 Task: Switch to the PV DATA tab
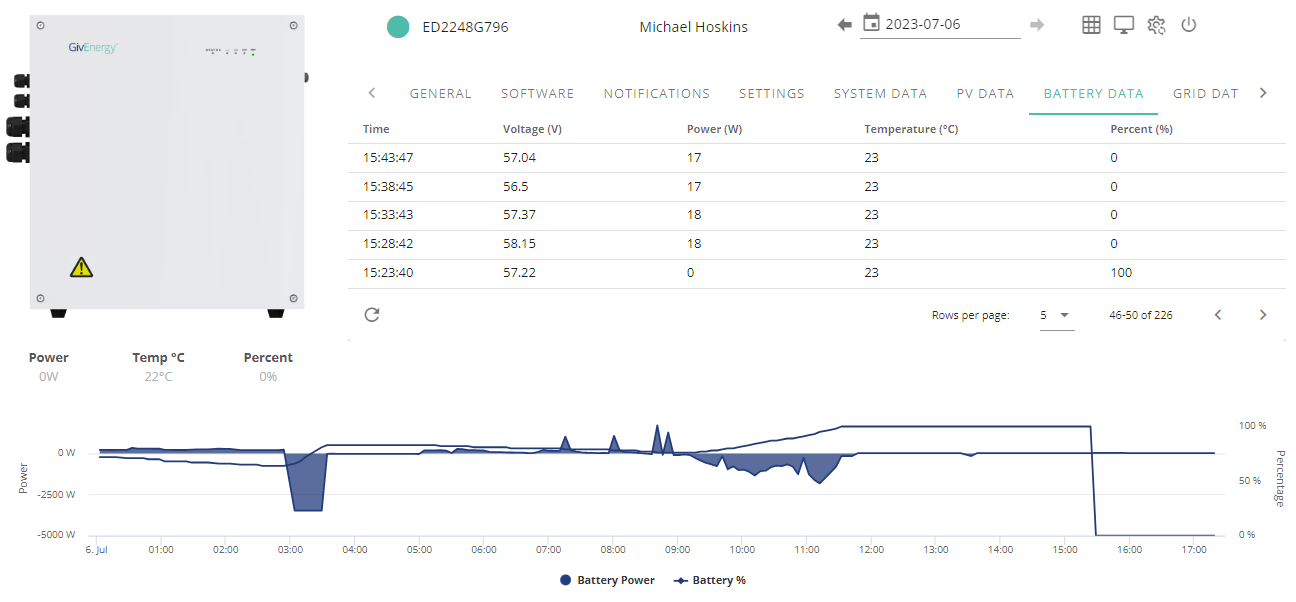coord(985,94)
